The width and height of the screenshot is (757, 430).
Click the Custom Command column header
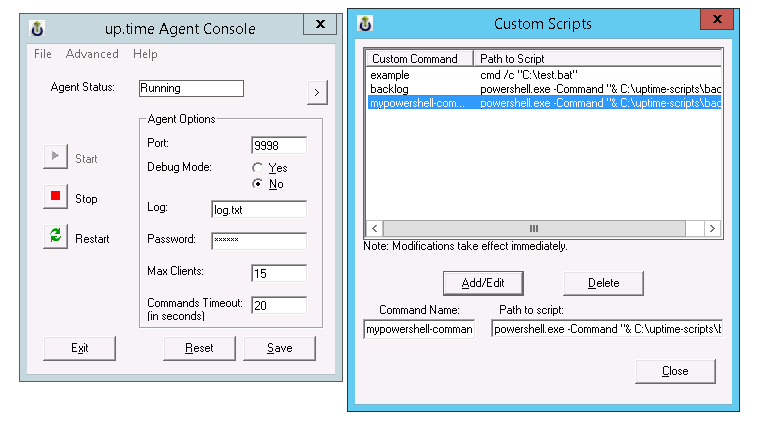(414, 59)
